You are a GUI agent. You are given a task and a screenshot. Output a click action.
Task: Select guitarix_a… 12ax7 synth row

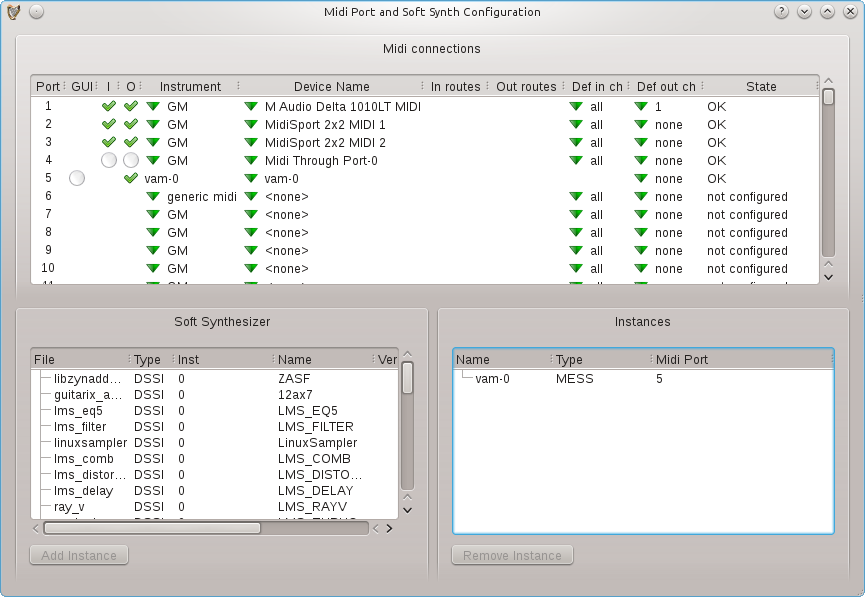214,395
